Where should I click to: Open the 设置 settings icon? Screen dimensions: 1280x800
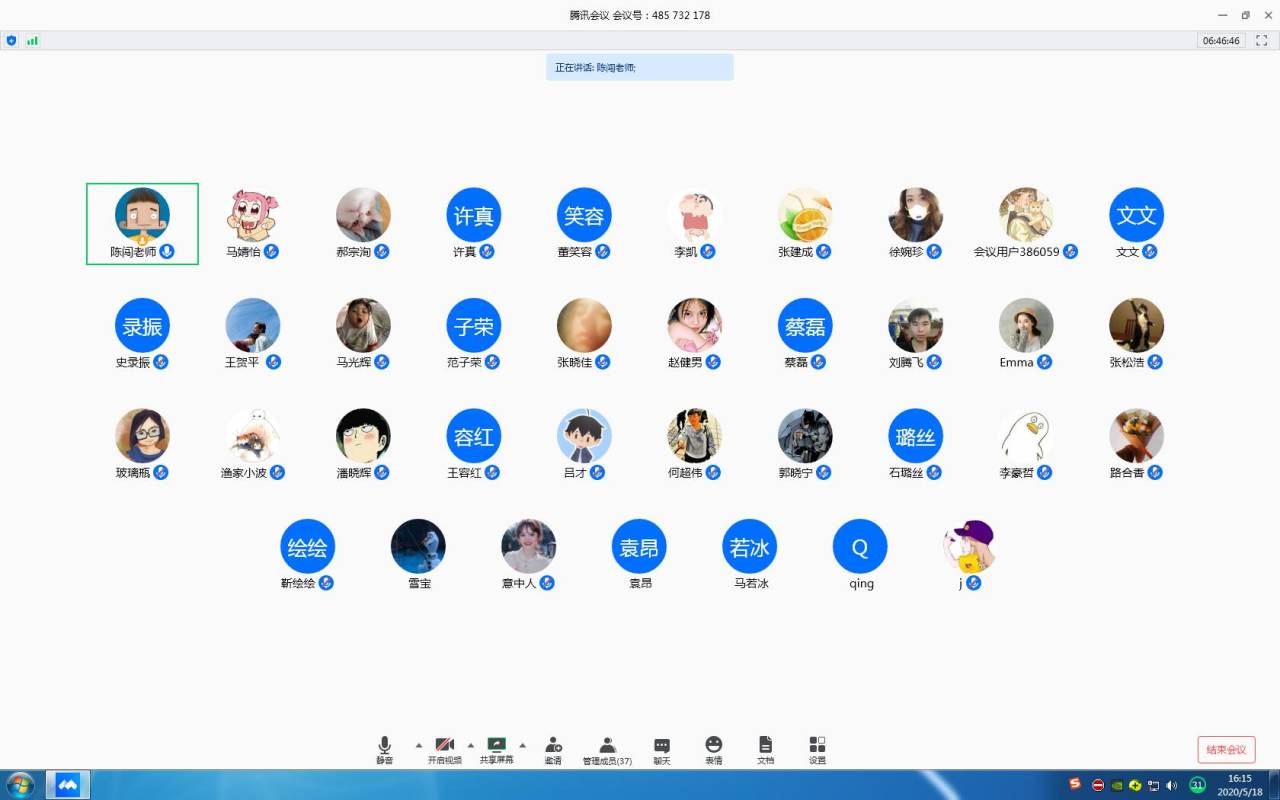click(817, 750)
